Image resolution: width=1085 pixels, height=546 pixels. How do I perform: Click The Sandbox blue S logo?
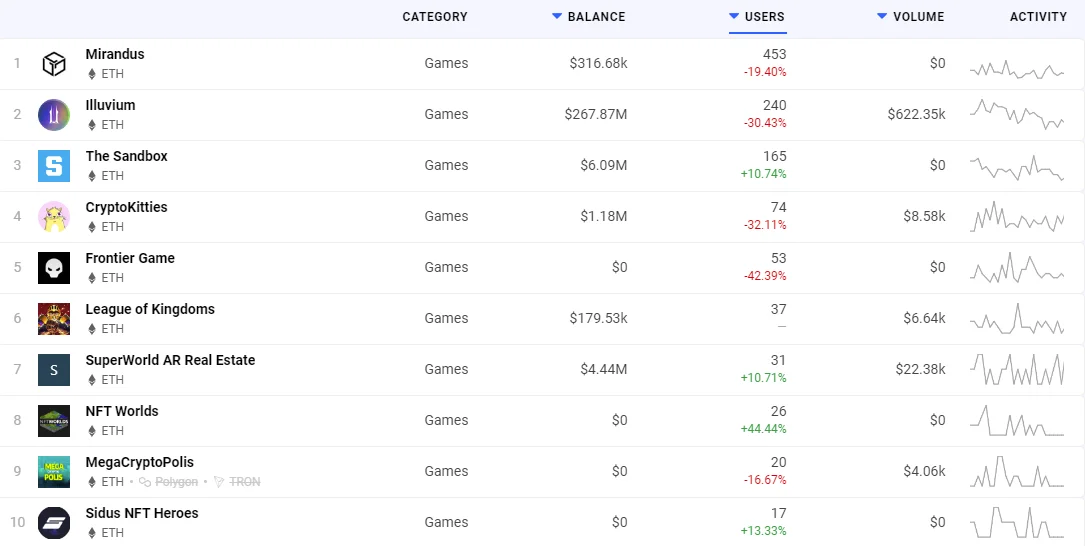54,165
